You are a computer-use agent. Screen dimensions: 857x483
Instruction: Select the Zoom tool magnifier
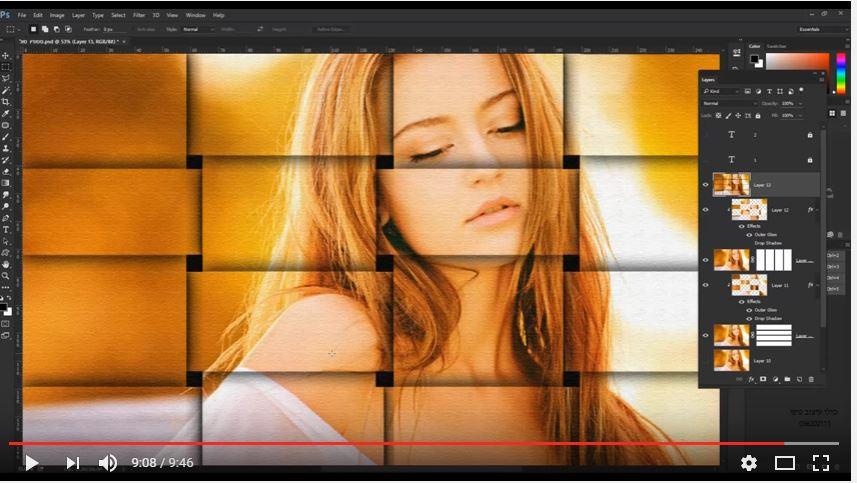[6, 275]
